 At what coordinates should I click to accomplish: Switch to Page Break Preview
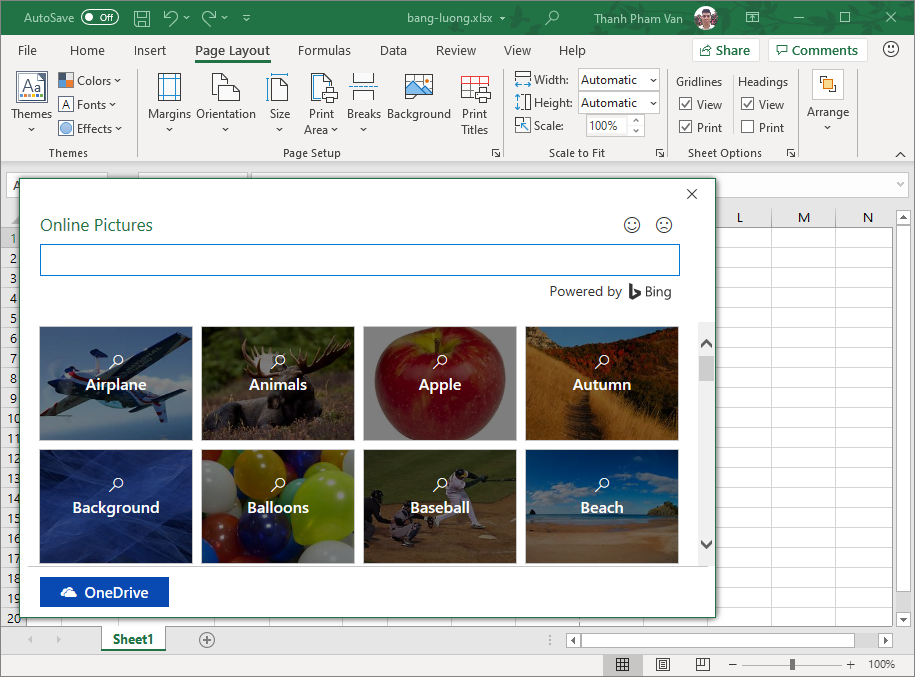(x=703, y=664)
